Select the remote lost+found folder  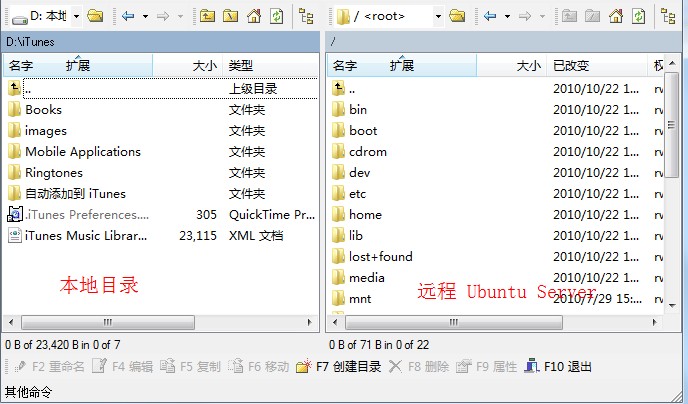click(x=496, y=257)
